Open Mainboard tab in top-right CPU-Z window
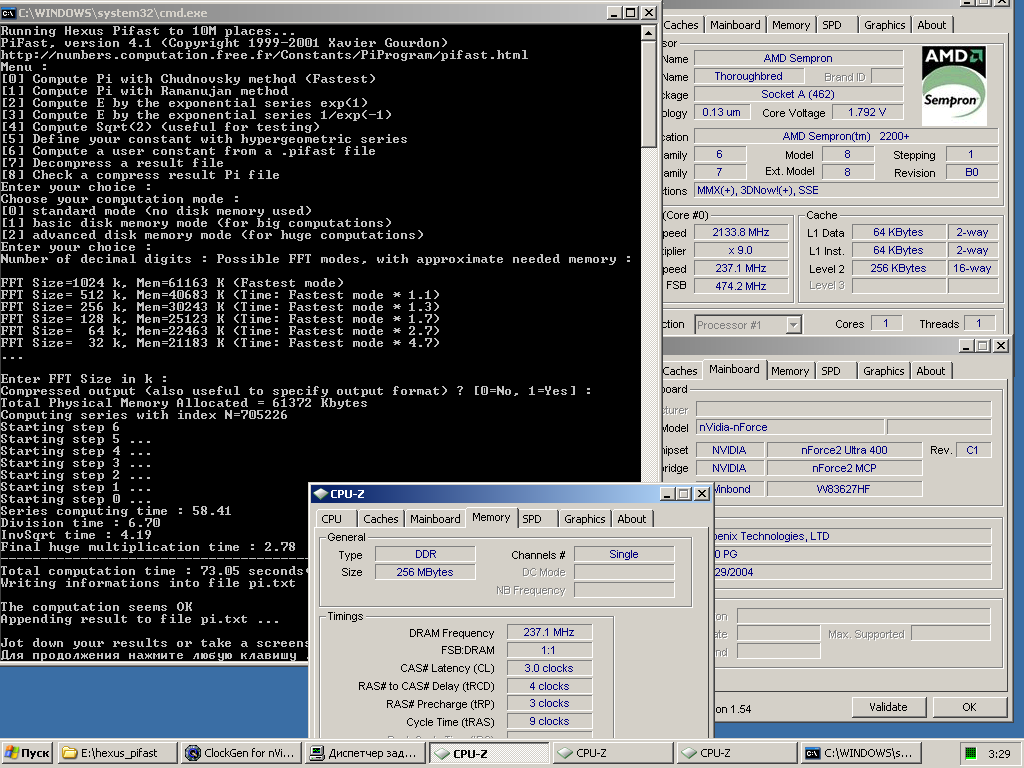The width and height of the screenshot is (1024, 768). pyautogui.click(x=735, y=25)
